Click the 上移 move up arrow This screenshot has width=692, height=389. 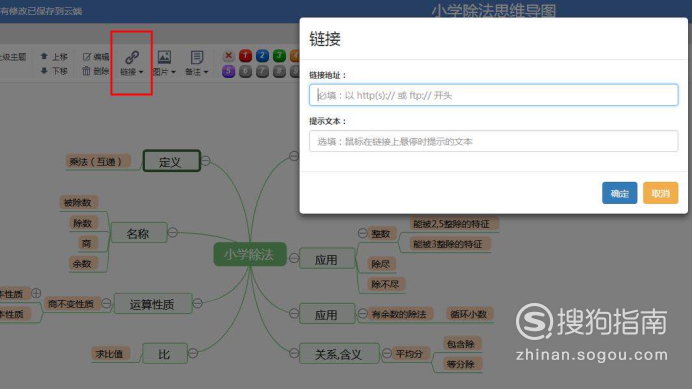pos(53,57)
